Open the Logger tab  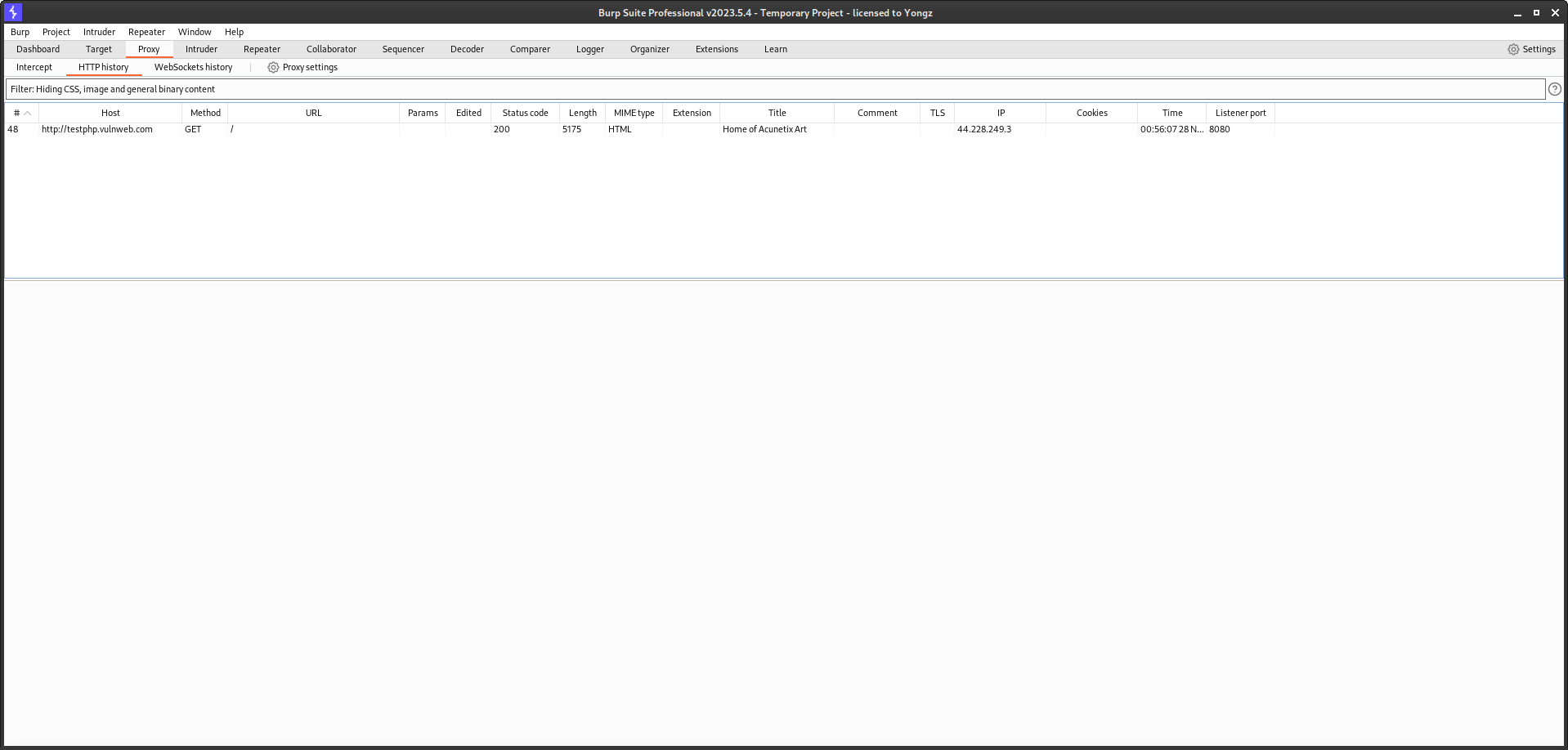(x=589, y=49)
